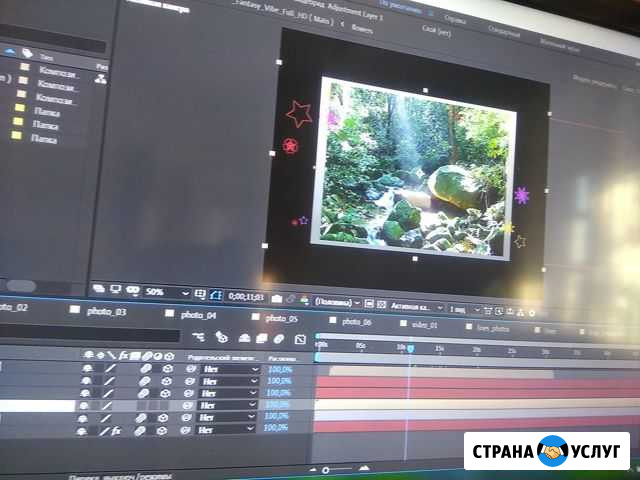Toggle motion blur switch on first layer
This screenshot has width=640, height=480.
145,369
